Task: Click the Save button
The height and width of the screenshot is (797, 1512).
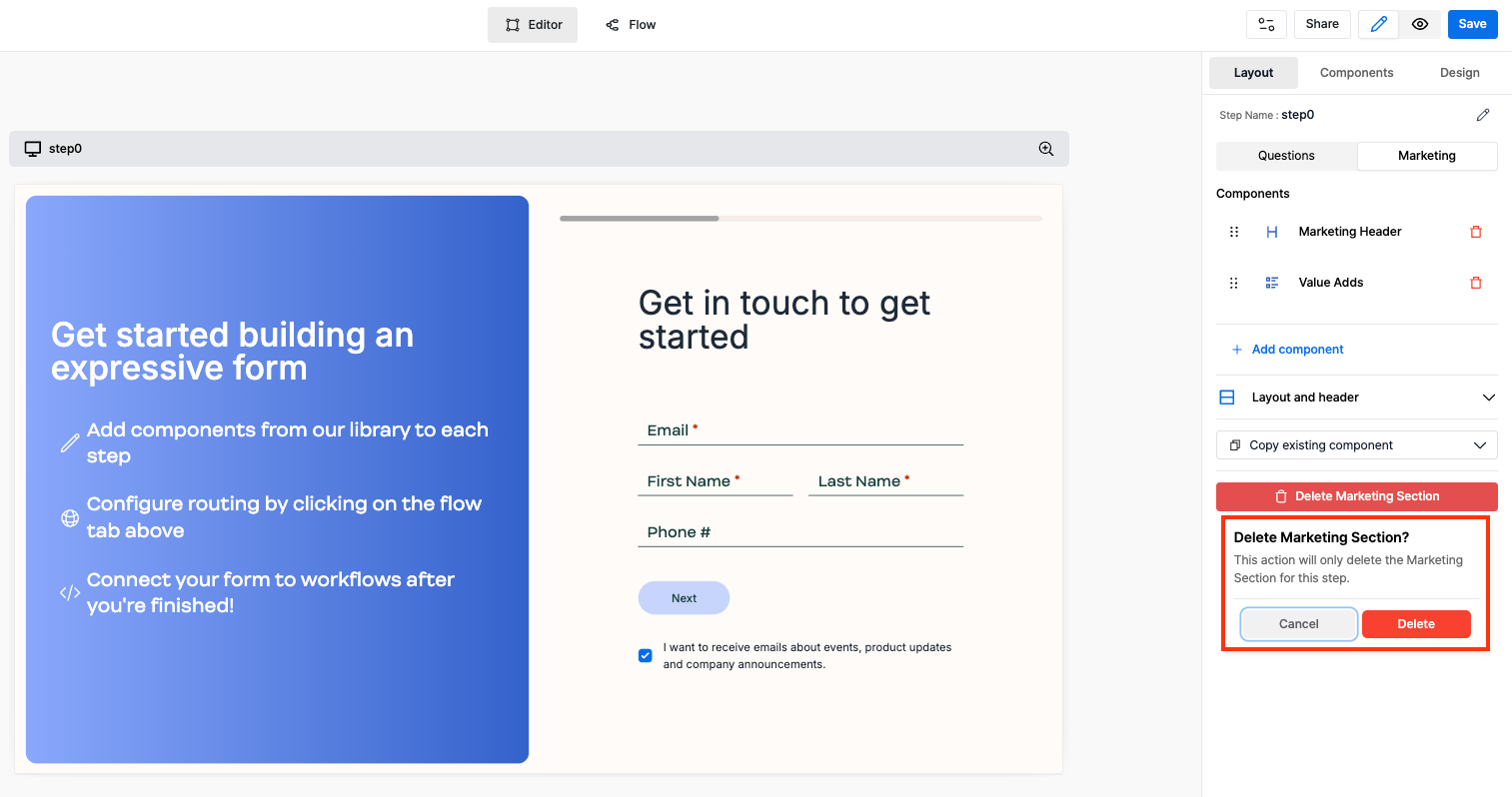Action: click(x=1472, y=24)
